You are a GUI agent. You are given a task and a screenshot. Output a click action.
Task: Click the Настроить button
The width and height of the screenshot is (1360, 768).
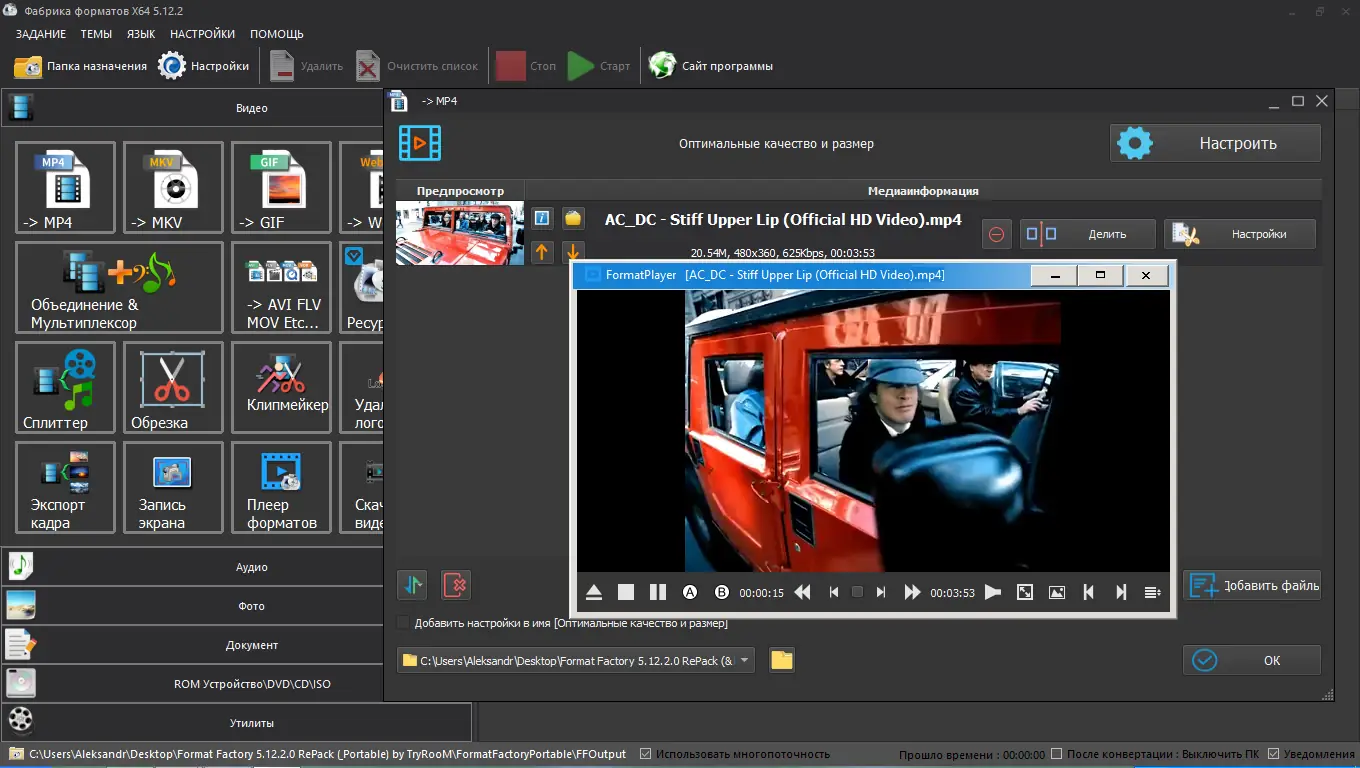pos(1215,143)
